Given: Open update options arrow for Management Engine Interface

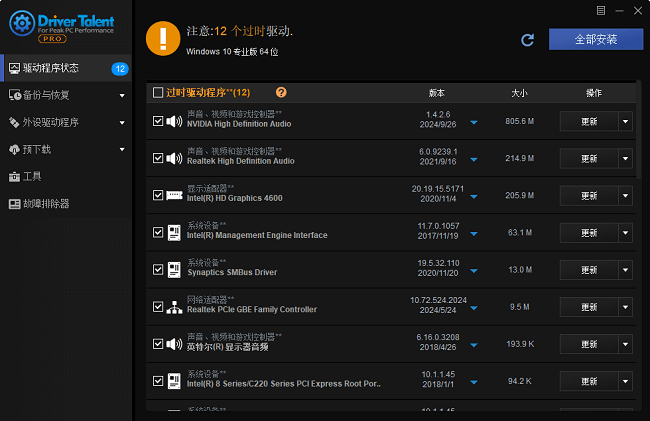Looking at the screenshot, I should click(x=626, y=233).
